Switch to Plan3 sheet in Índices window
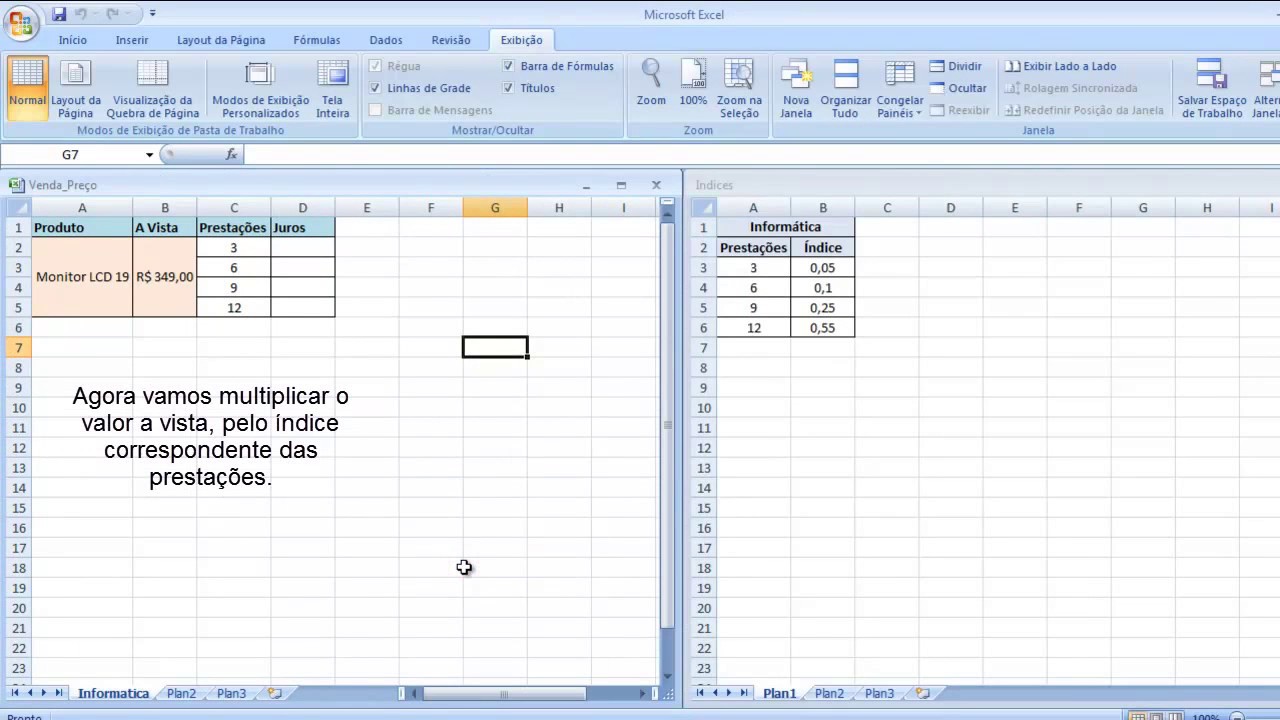Image resolution: width=1280 pixels, height=720 pixels. click(879, 693)
